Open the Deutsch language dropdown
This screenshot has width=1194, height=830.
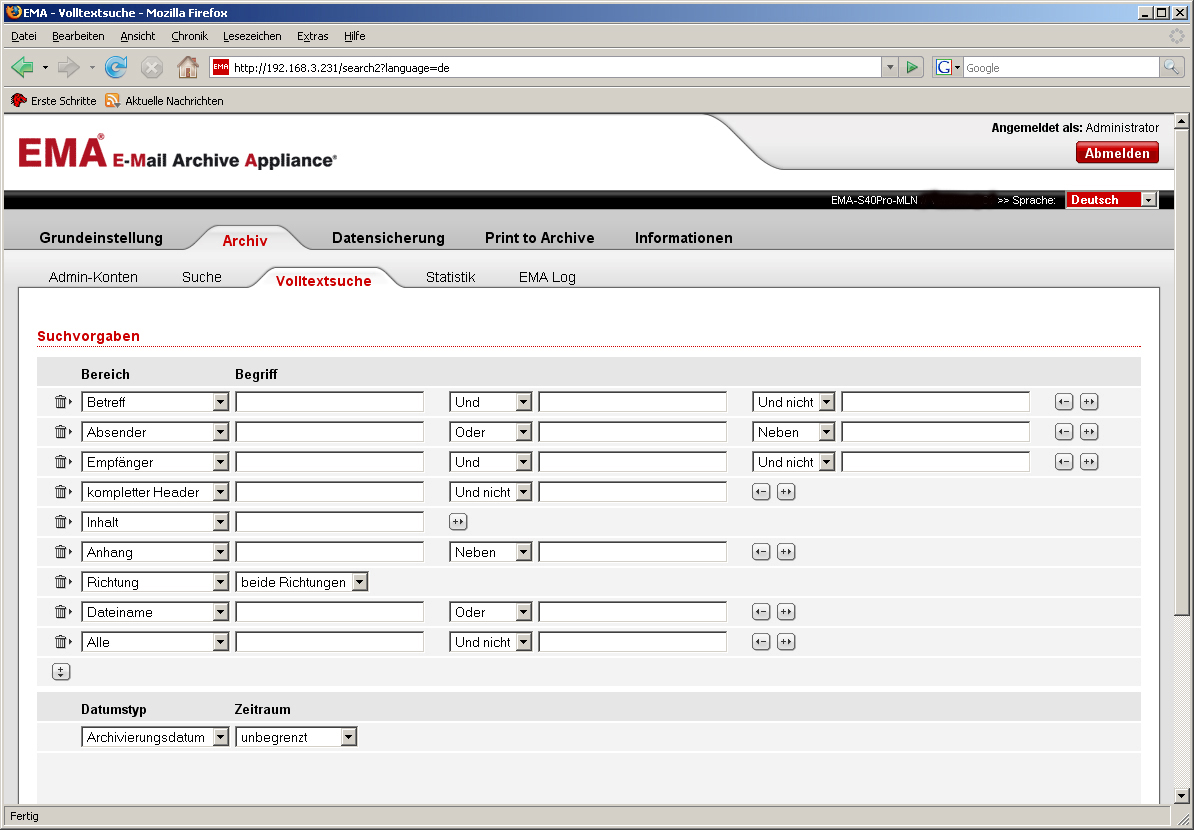click(1112, 200)
